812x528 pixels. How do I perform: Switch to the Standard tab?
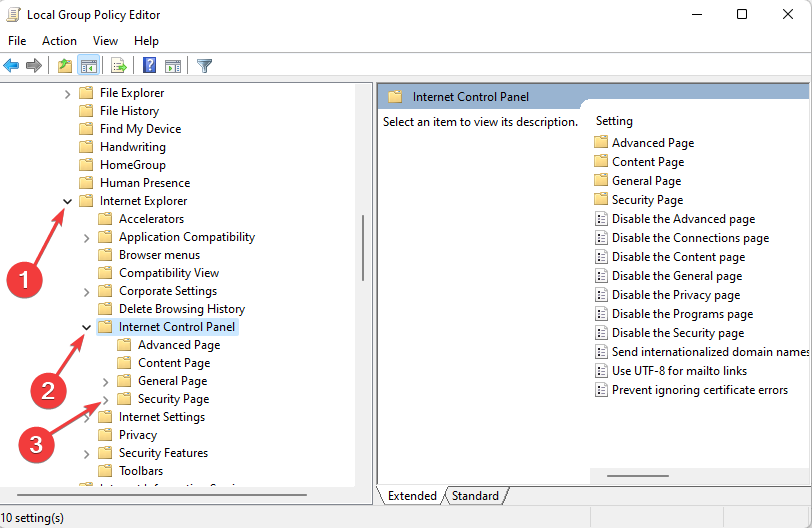(x=475, y=495)
